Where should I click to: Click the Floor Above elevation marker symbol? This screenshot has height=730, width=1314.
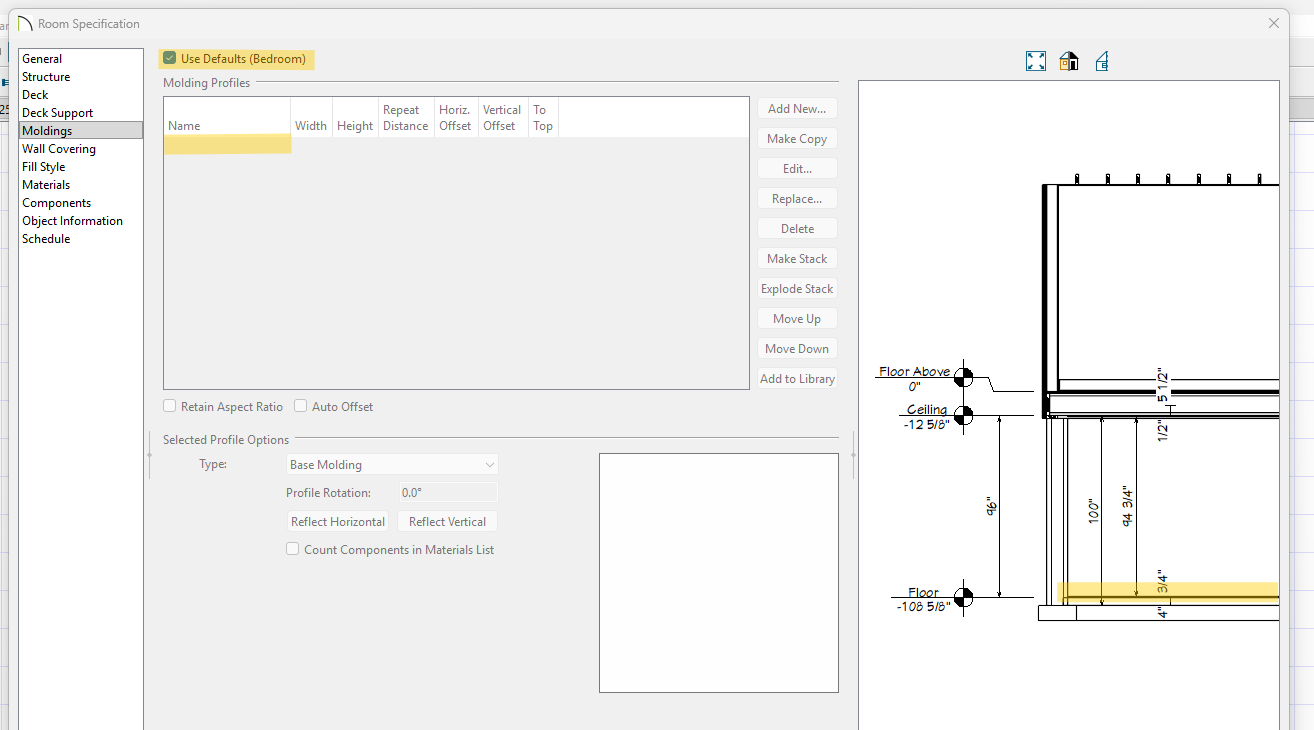coord(963,377)
